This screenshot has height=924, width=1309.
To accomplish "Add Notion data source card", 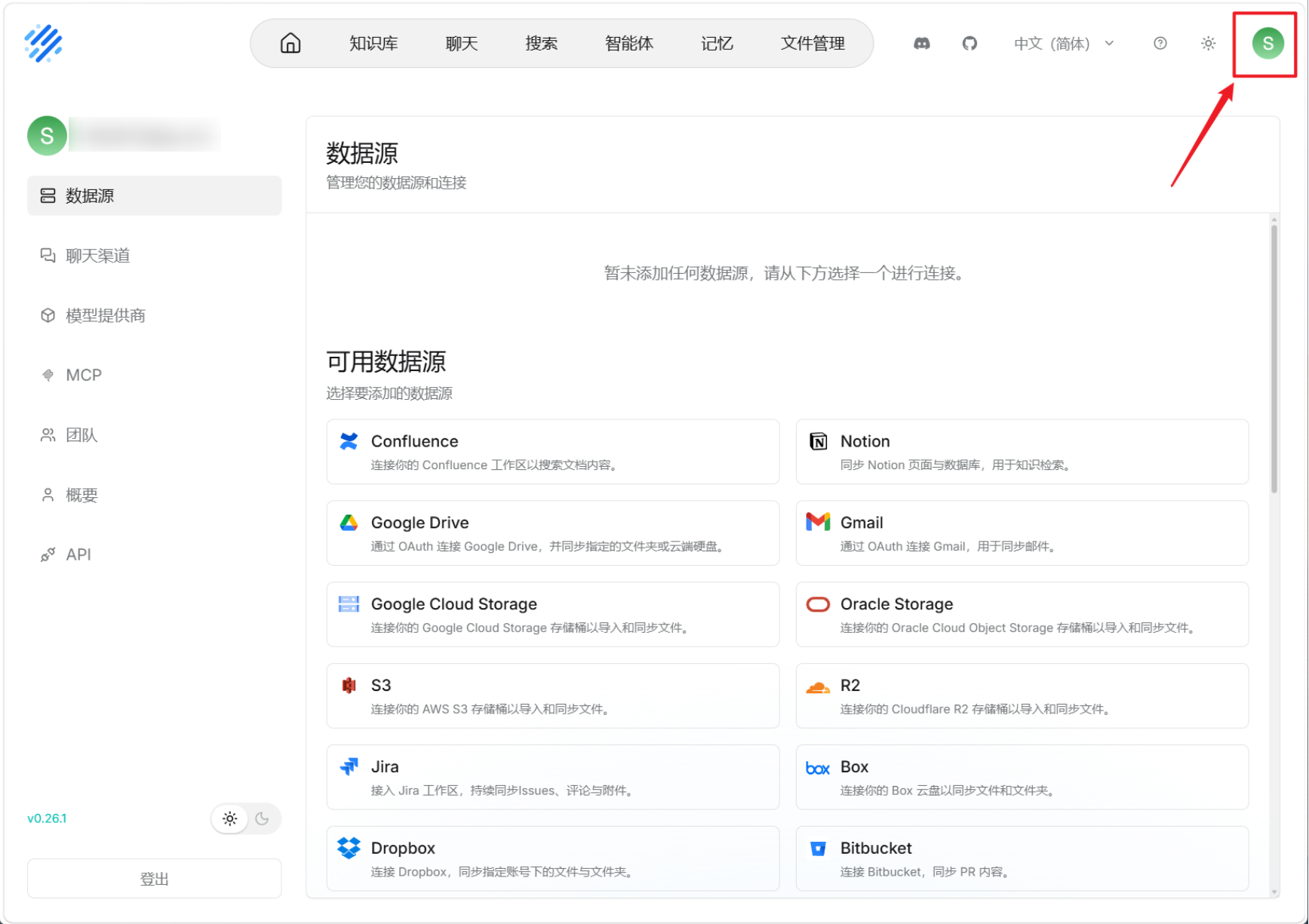I will [x=1022, y=452].
